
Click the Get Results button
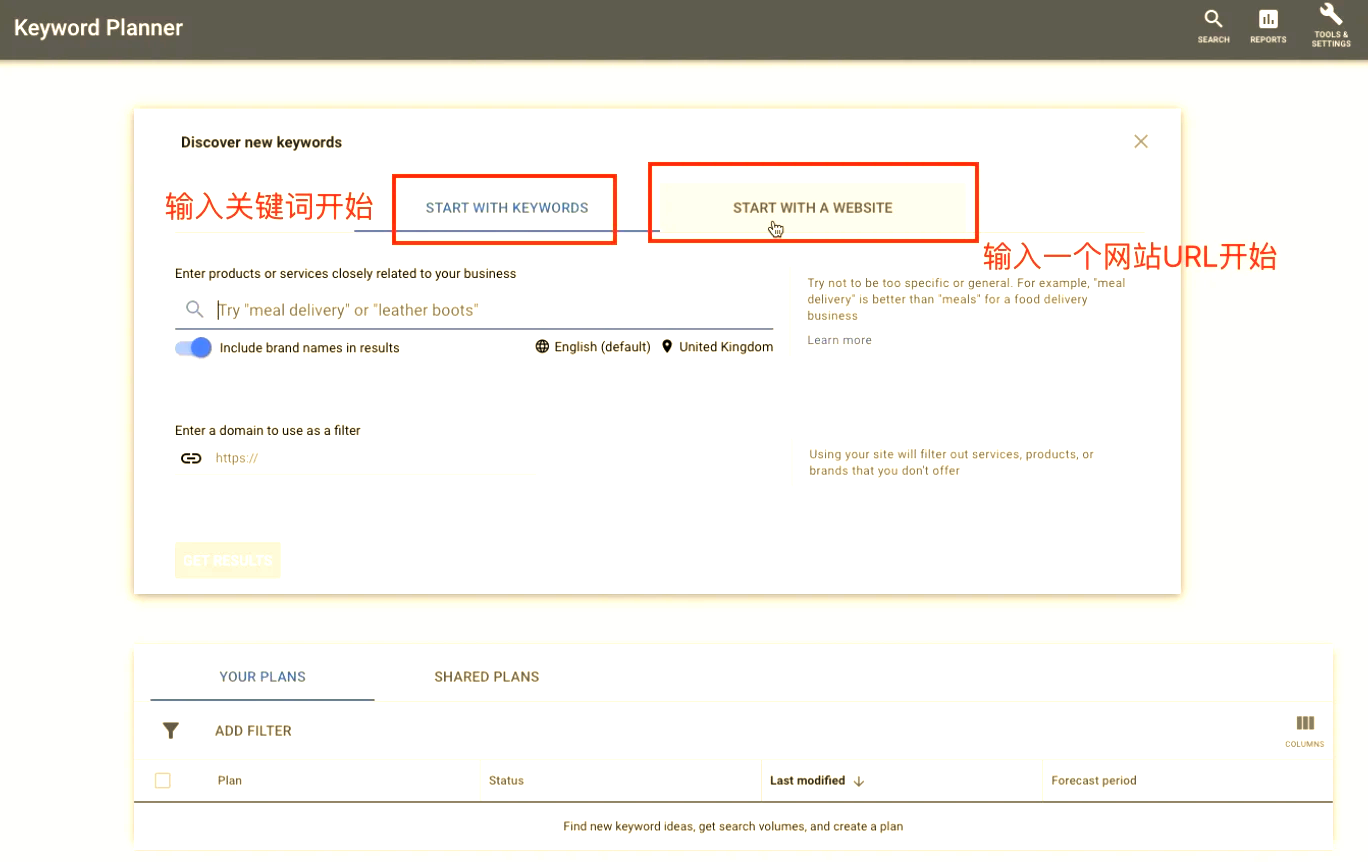[228, 561]
